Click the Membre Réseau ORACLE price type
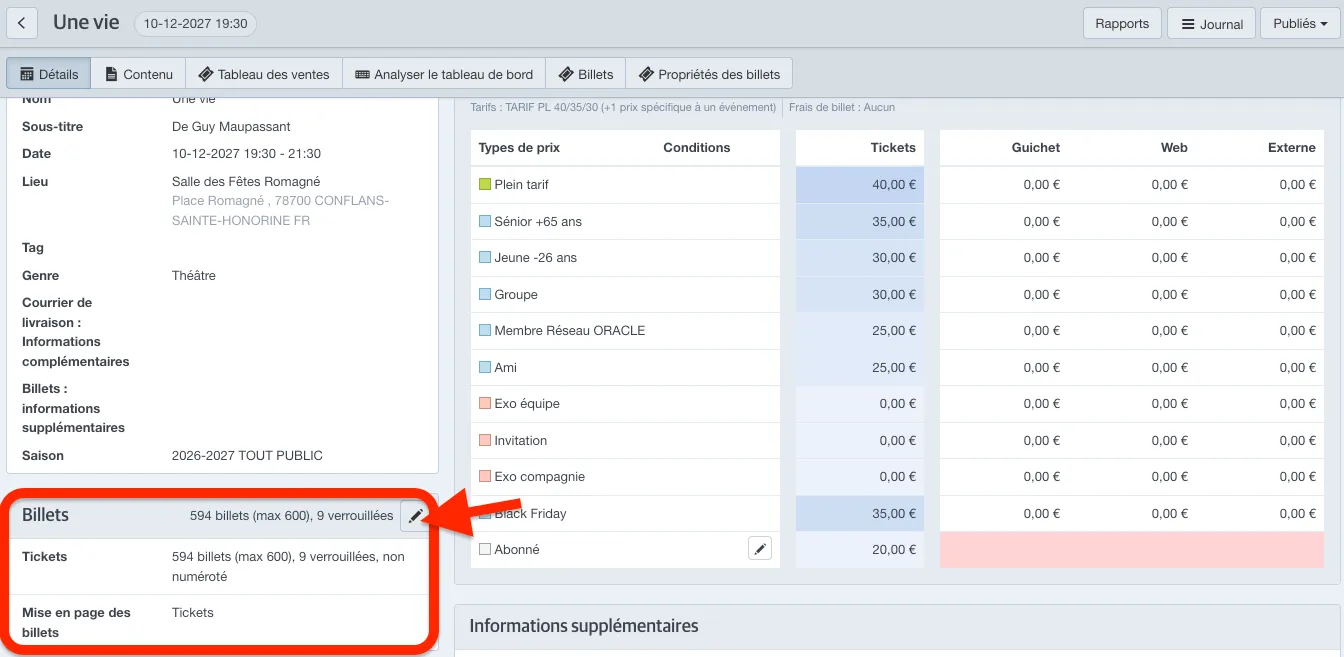This screenshot has width=1344, height=657. (x=570, y=330)
